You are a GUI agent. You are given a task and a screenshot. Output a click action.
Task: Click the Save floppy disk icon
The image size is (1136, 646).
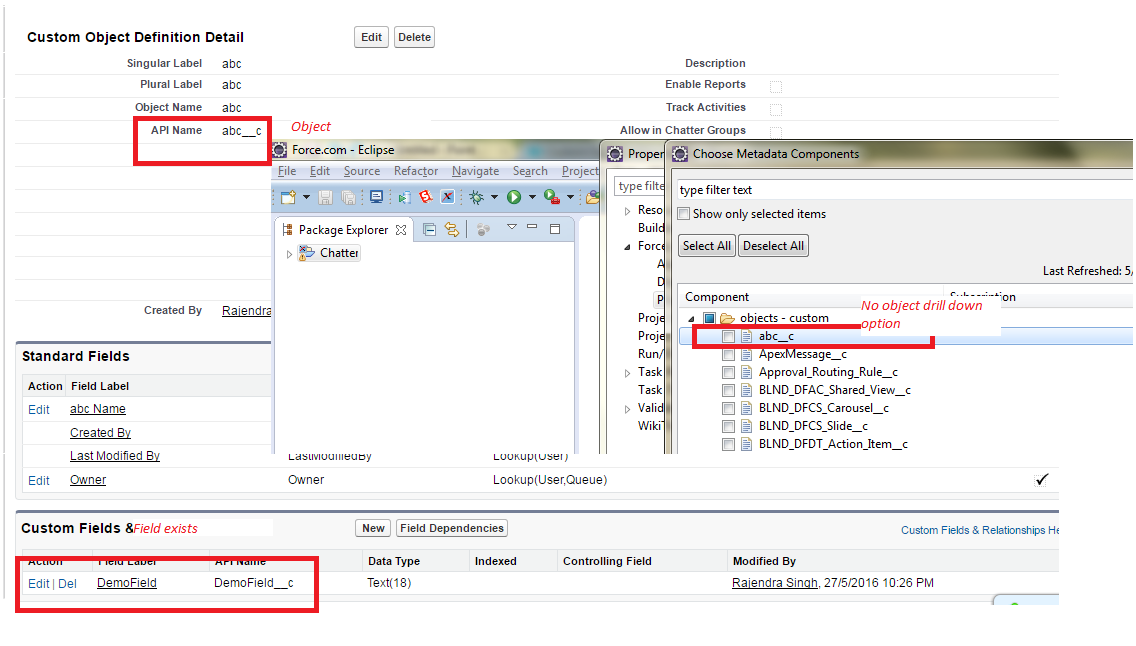[x=325, y=197]
